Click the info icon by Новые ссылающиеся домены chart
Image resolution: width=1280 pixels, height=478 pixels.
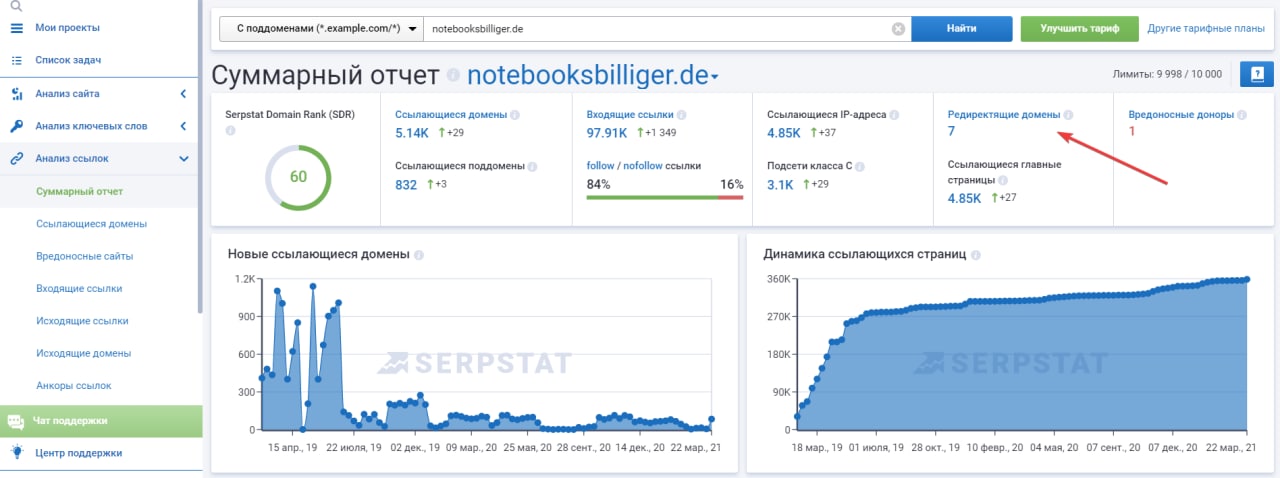(419, 255)
